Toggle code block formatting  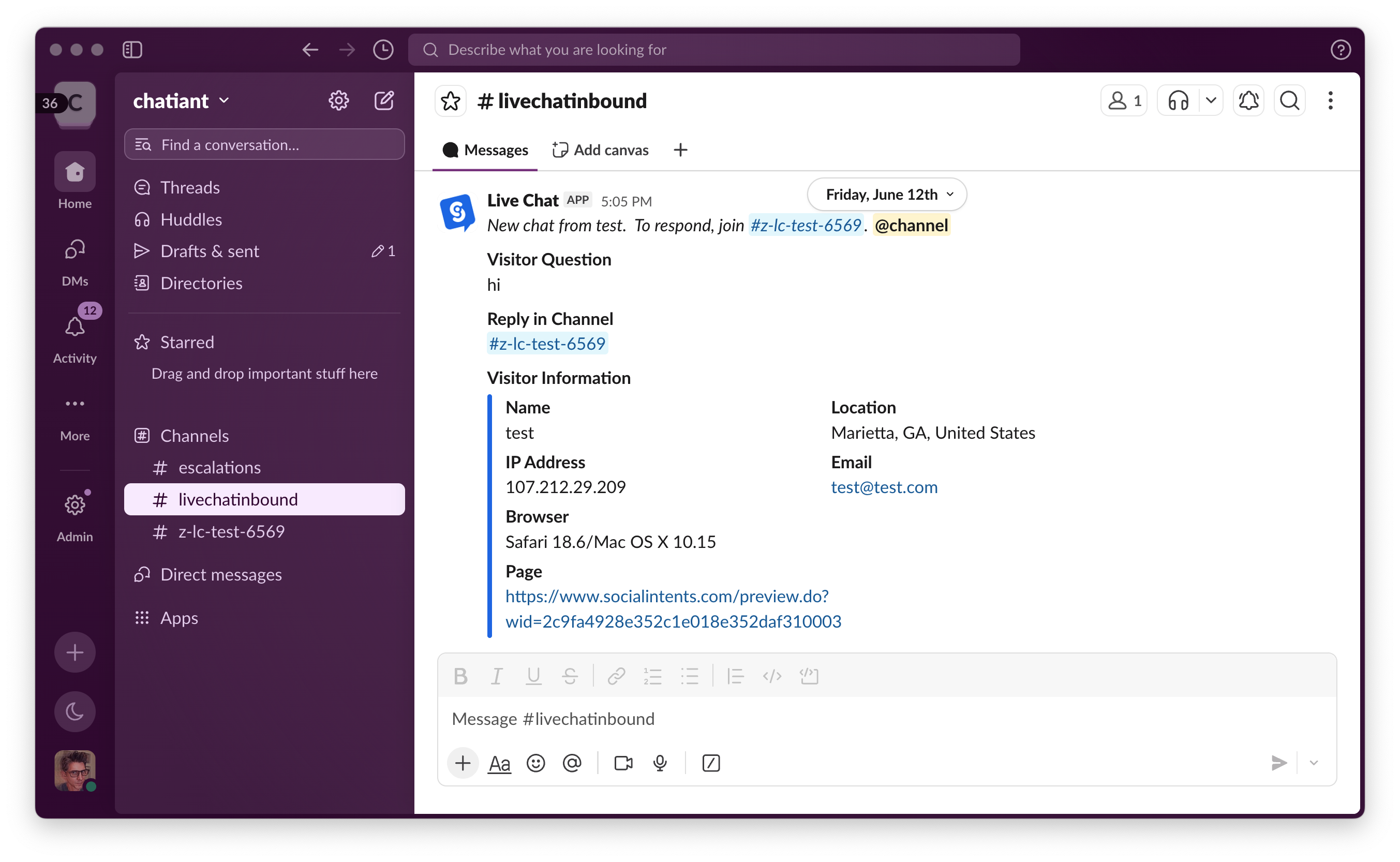point(809,676)
